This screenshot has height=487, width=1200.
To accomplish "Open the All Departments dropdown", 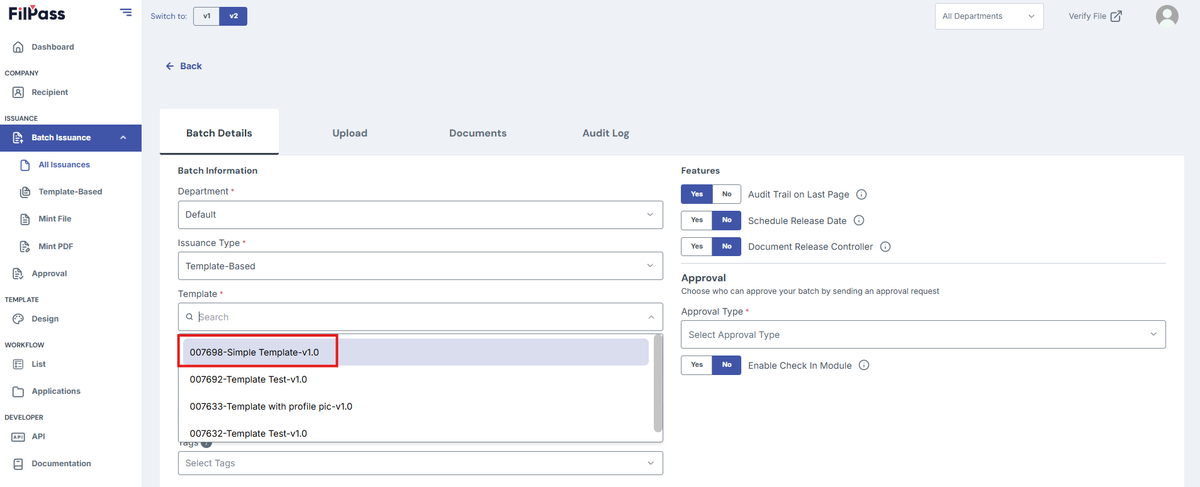I will (989, 16).
